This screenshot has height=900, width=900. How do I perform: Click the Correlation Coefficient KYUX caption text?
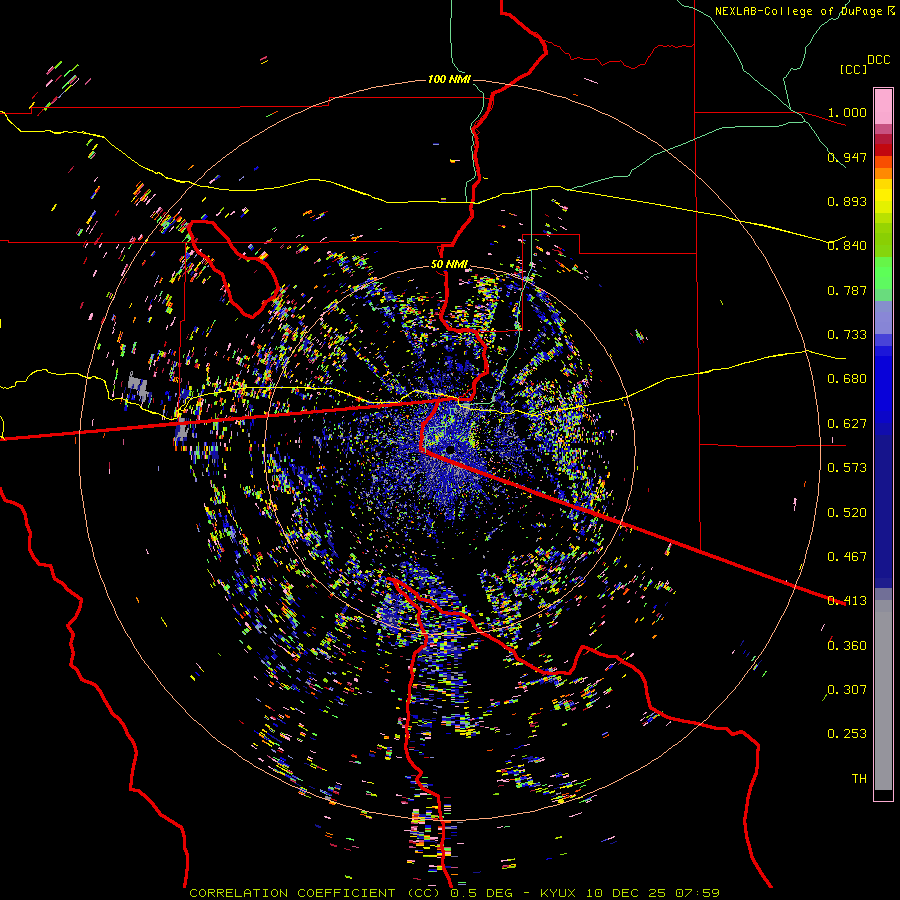point(454,893)
